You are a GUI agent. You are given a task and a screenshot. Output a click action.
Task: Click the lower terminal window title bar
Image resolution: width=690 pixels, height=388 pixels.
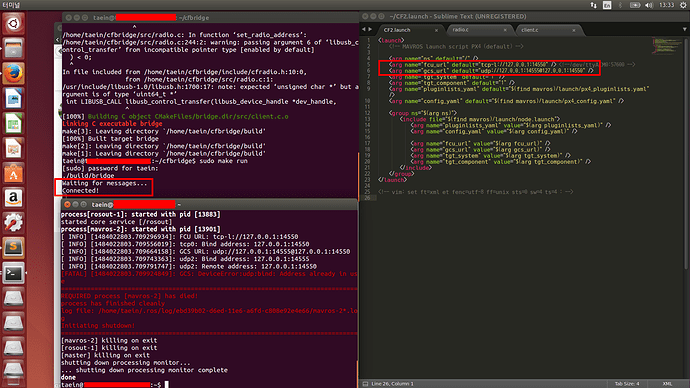click(x=209, y=204)
